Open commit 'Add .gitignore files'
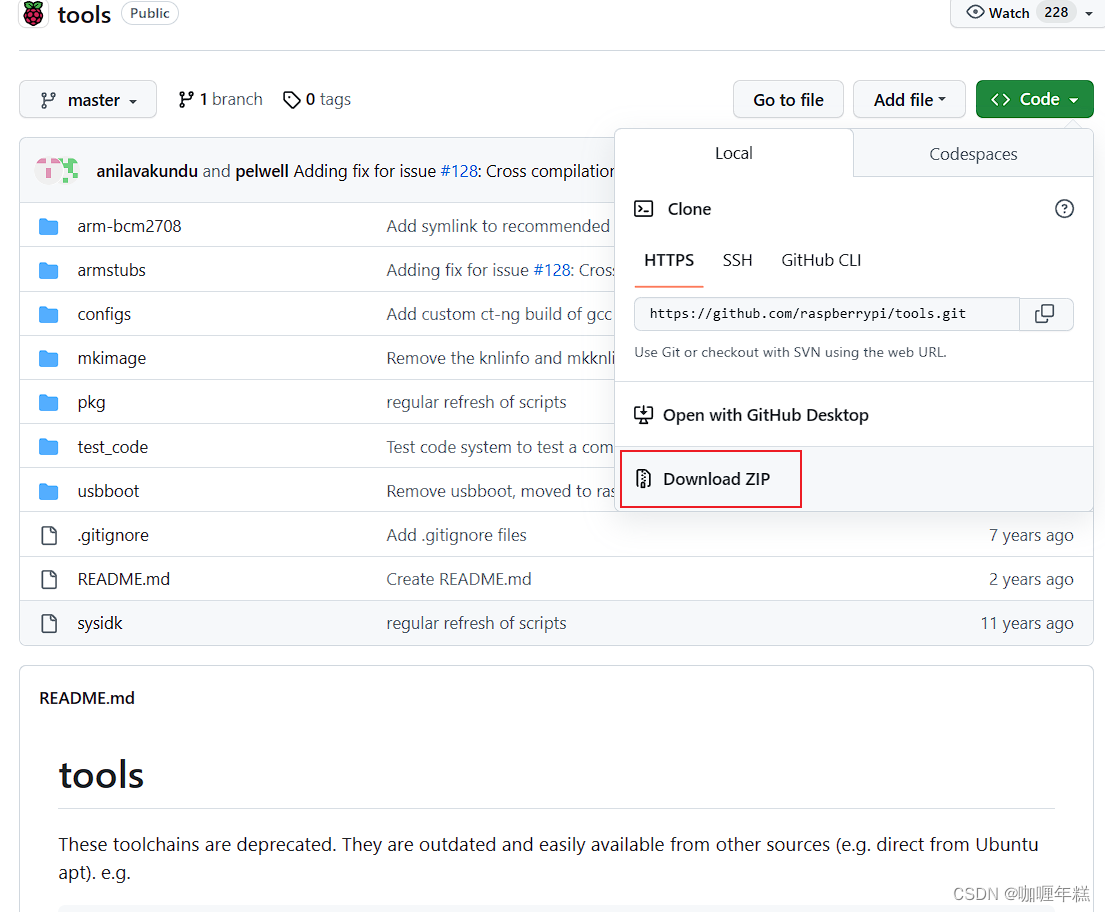Image resolution: width=1105 pixels, height=912 pixels. point(456,535)
